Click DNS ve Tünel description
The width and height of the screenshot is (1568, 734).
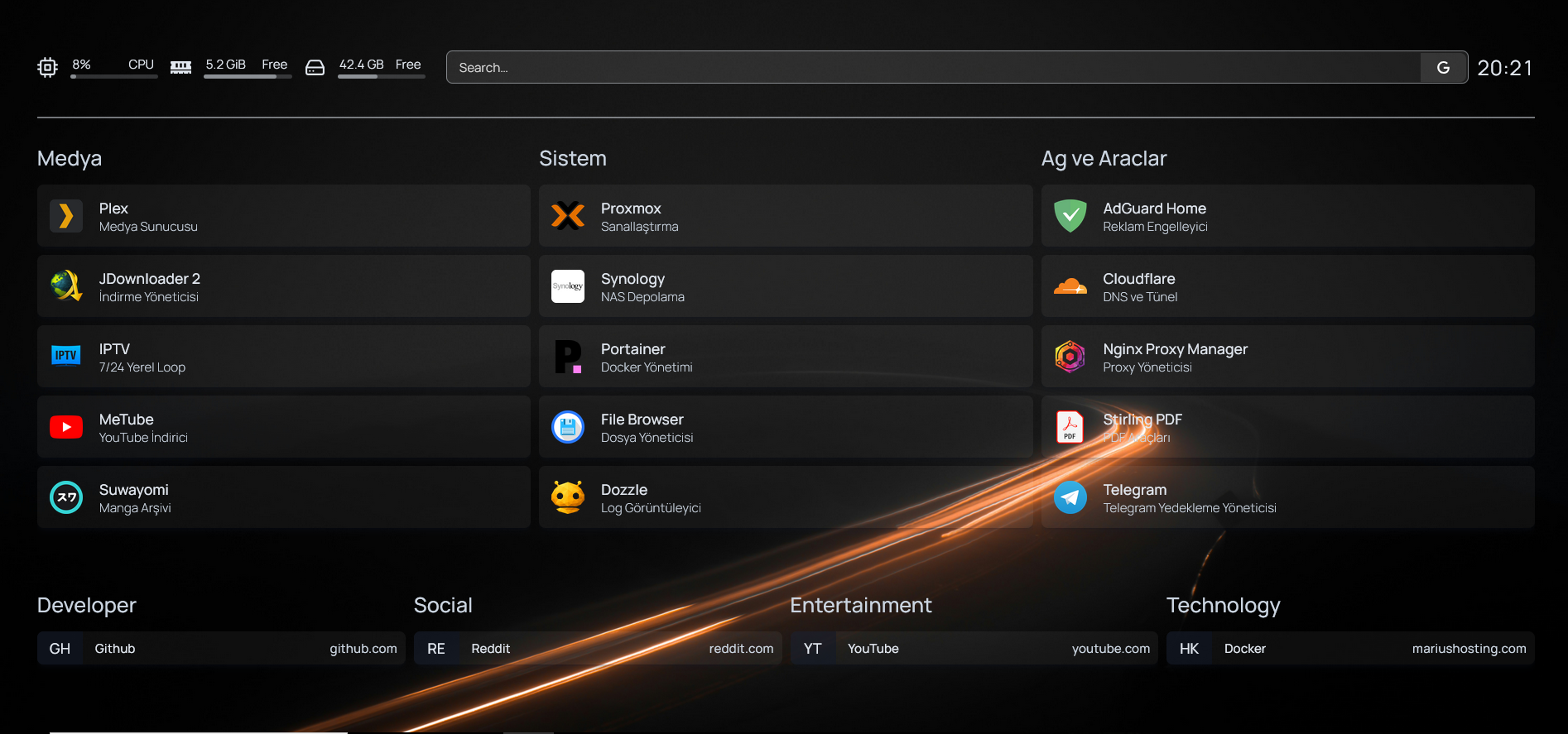(1140, 297)
